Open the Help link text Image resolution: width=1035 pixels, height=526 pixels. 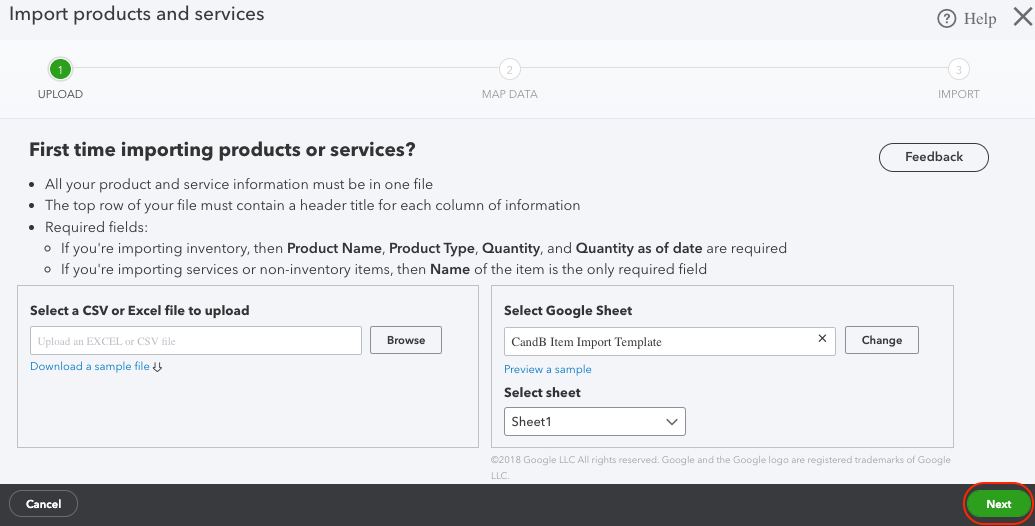tap(980, 19)
